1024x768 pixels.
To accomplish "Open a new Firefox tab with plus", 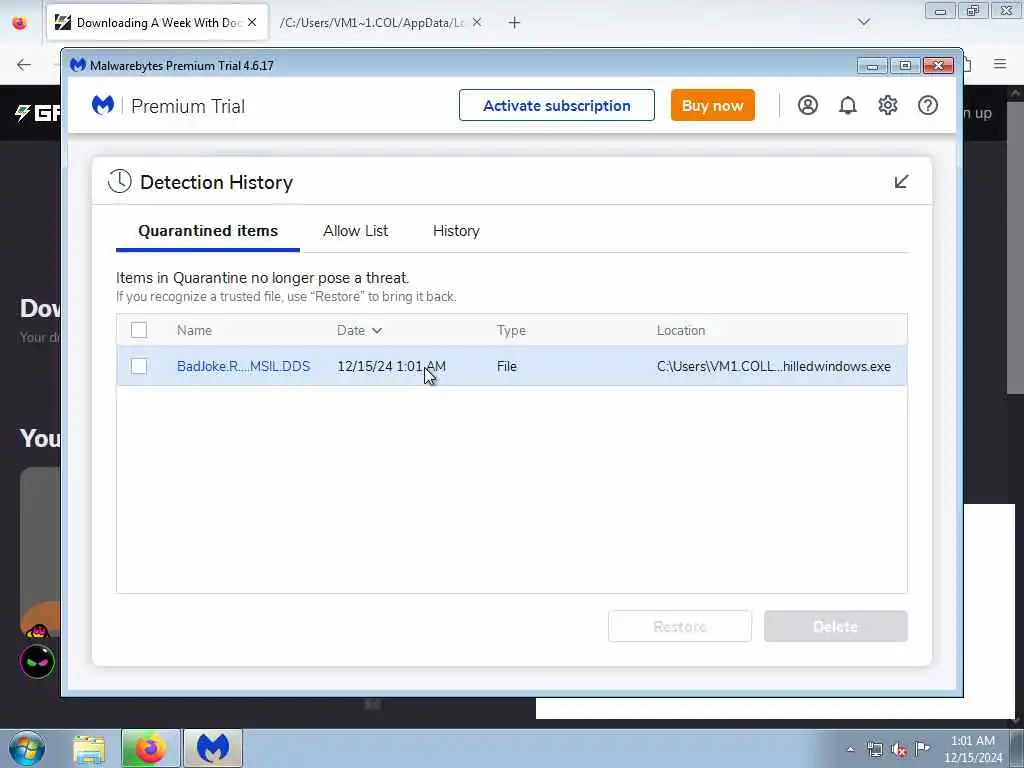I will coord(514,23).
